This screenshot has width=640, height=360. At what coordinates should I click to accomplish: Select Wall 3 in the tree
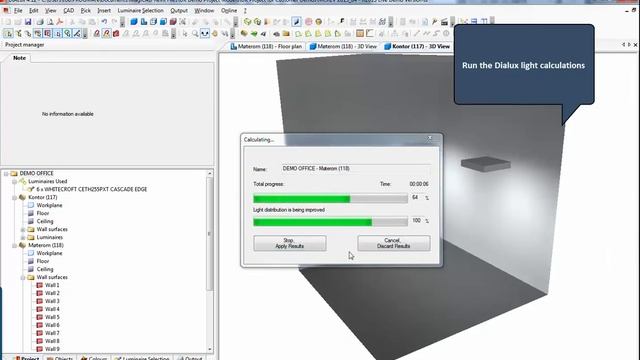tap(52, 301)
